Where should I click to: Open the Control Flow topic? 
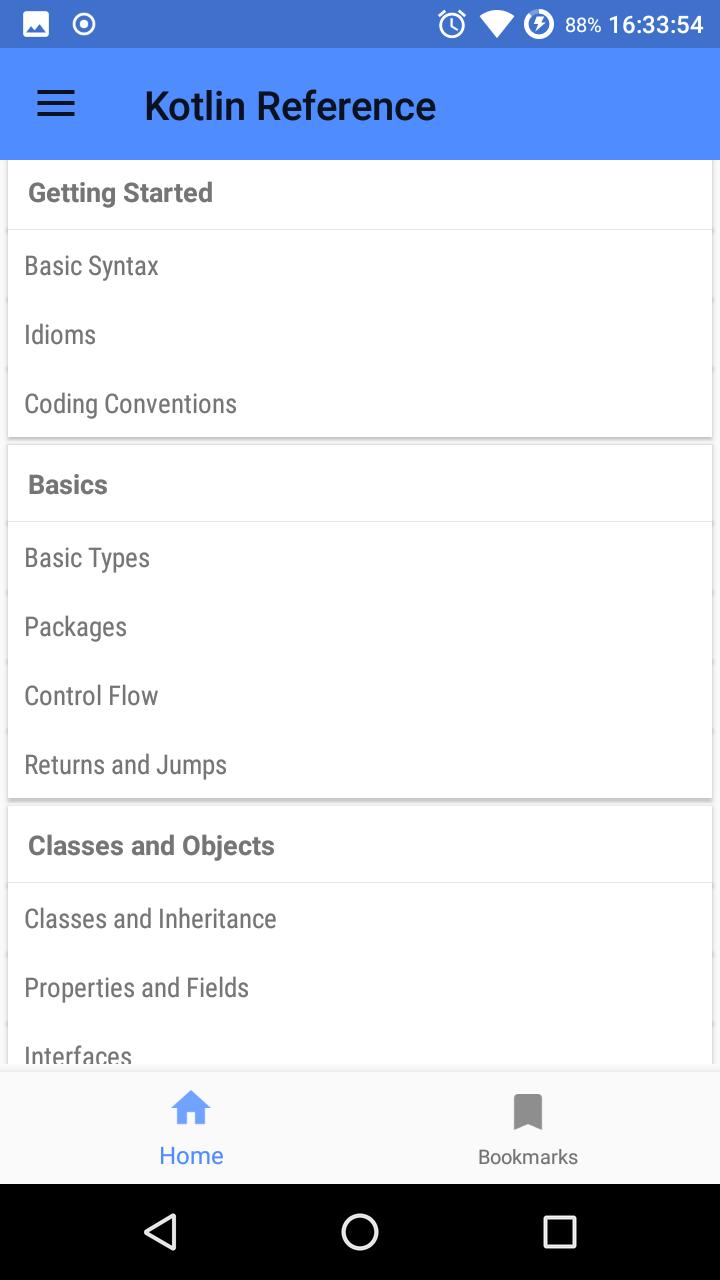click(x=360, y=696)
